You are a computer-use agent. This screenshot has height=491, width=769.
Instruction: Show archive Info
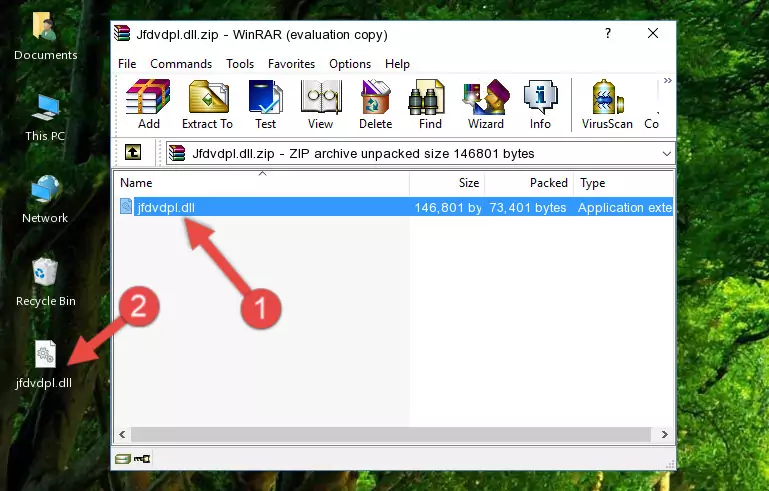540,104
